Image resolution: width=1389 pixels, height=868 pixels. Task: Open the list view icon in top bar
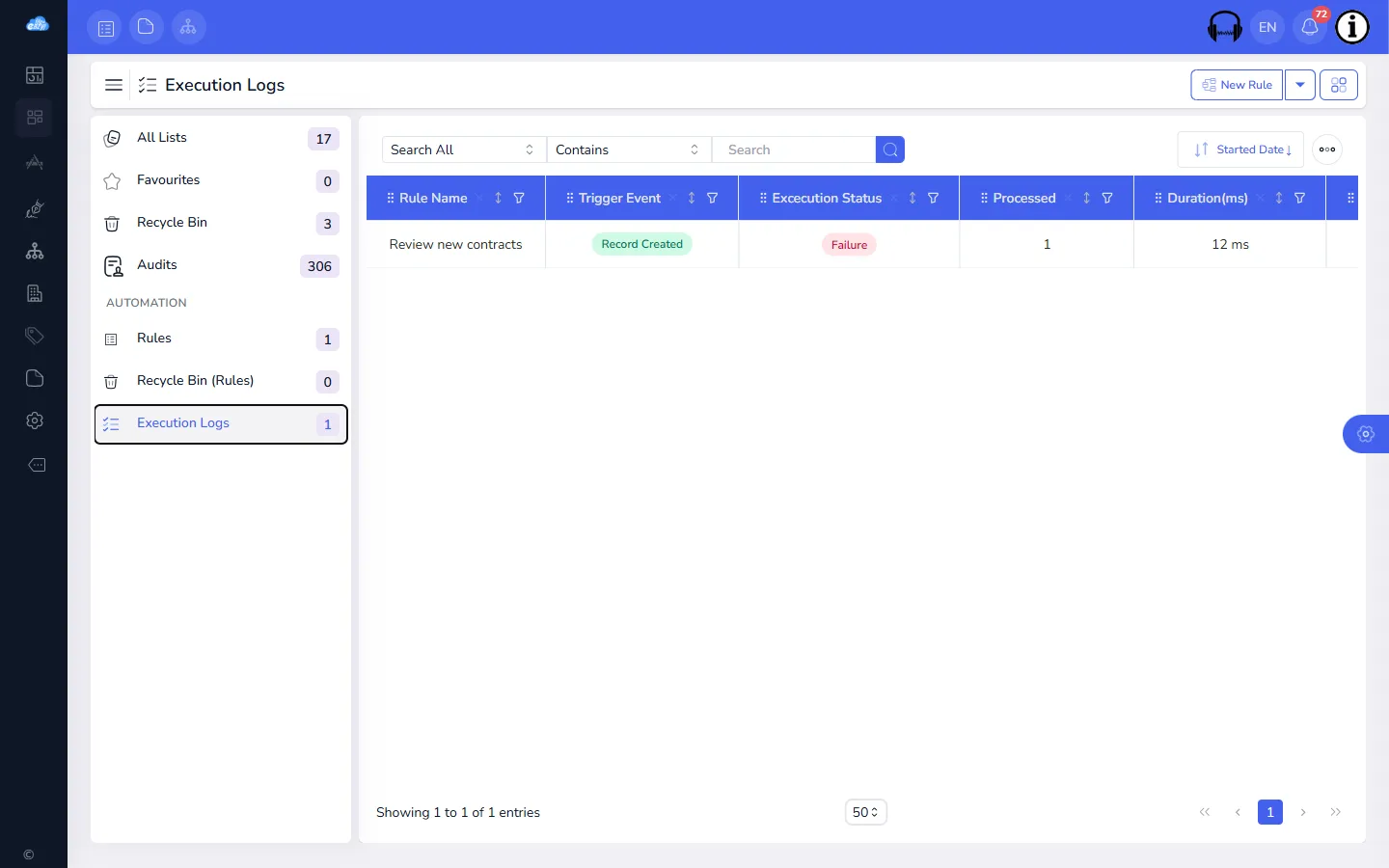(106, 27)
